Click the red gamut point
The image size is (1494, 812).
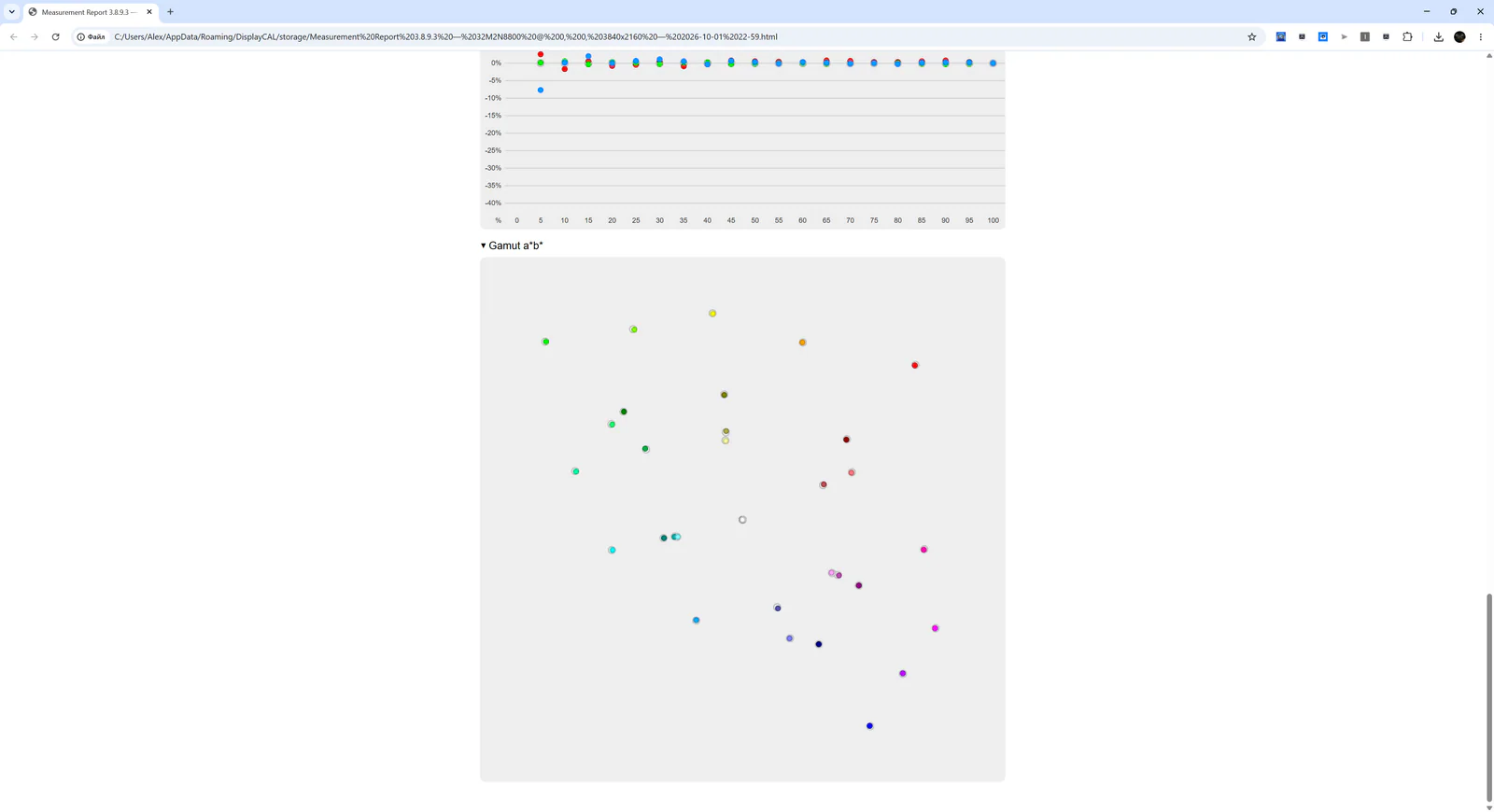(x=915, y=365)
